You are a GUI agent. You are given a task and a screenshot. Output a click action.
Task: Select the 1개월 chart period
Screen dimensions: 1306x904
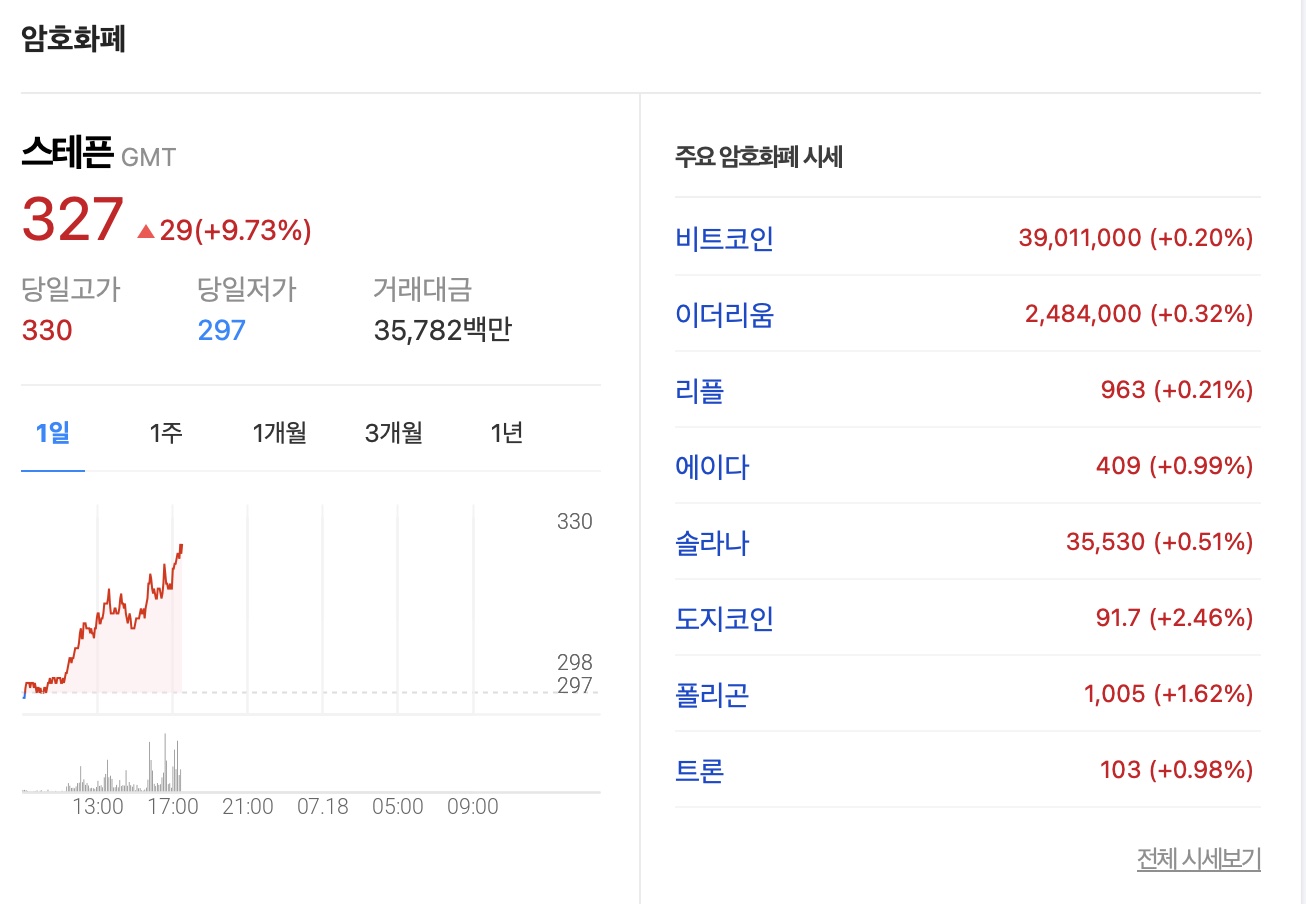coord(277,432)
